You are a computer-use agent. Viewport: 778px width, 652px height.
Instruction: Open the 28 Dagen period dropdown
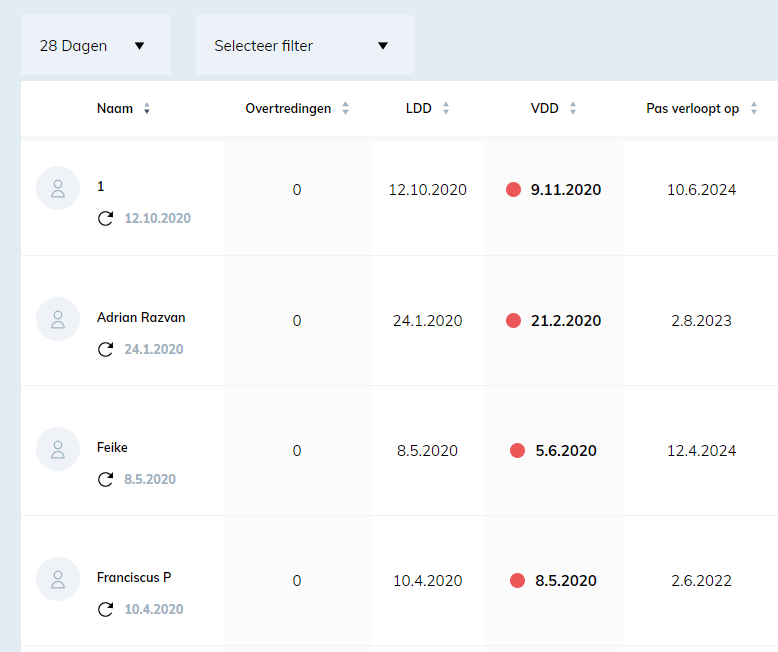click(95, 45)
